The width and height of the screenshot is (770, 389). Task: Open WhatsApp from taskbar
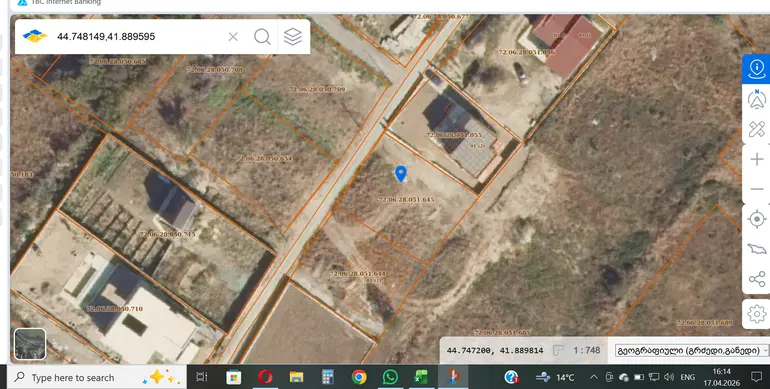[x=390, y=377]
